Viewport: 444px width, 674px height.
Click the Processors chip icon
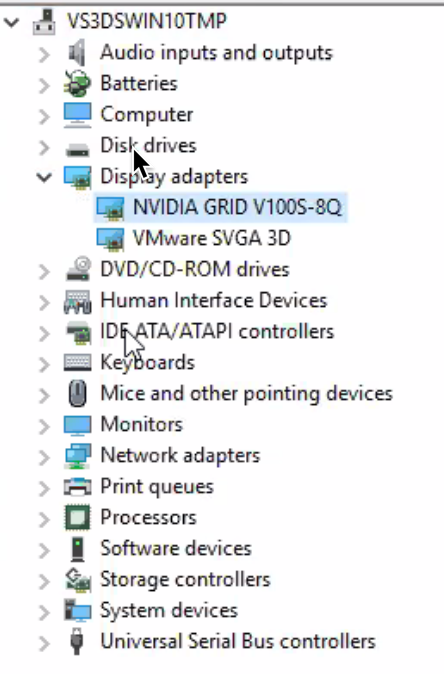(77, 517)
